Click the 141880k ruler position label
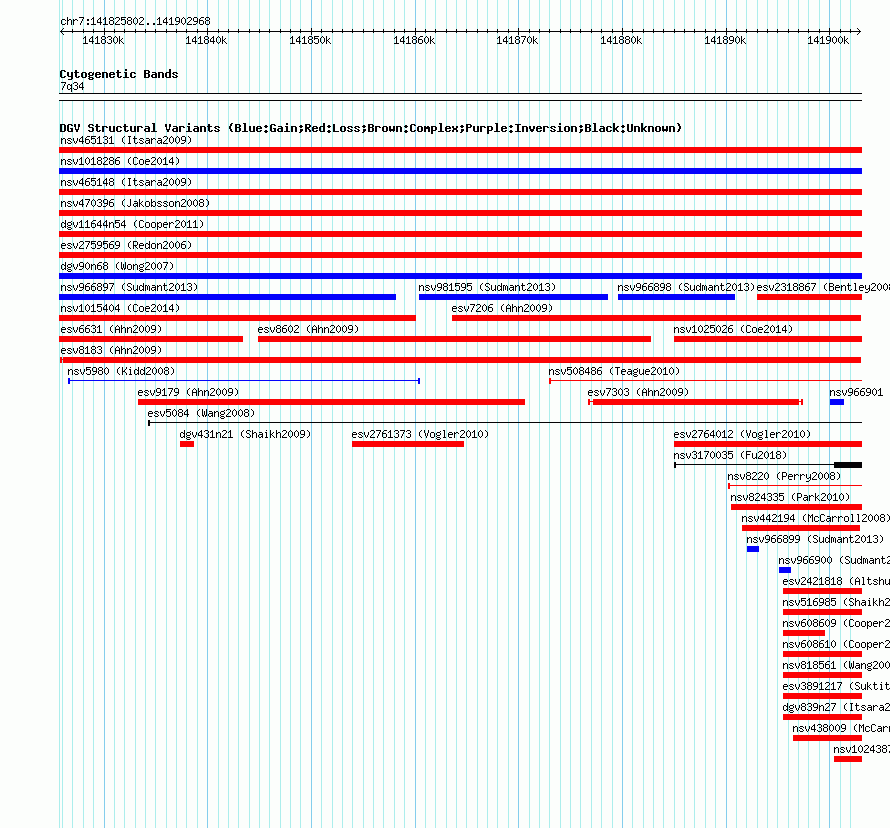Screen dimensions: 890x828 coord(622,40)
